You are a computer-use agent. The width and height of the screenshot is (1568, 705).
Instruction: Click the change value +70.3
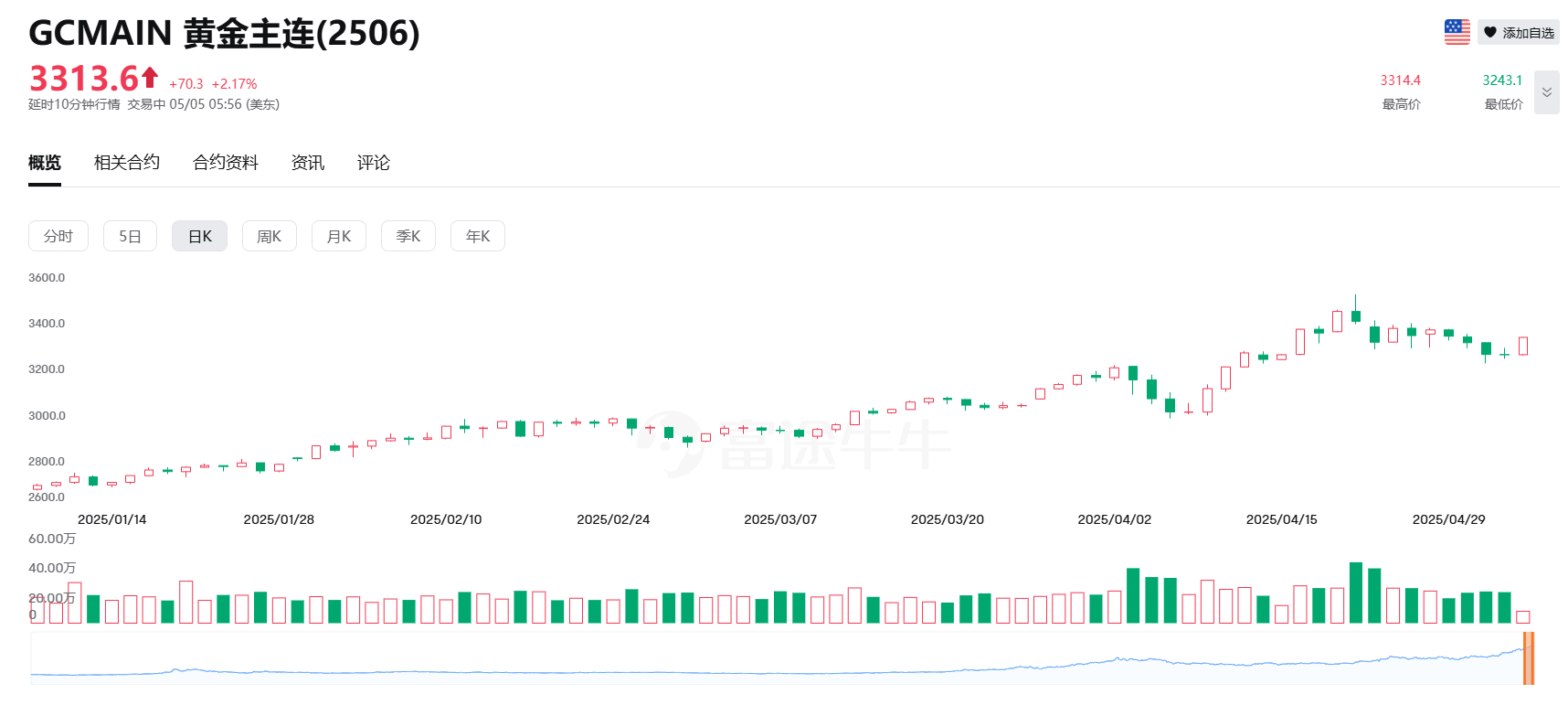[x=186, y=84]
